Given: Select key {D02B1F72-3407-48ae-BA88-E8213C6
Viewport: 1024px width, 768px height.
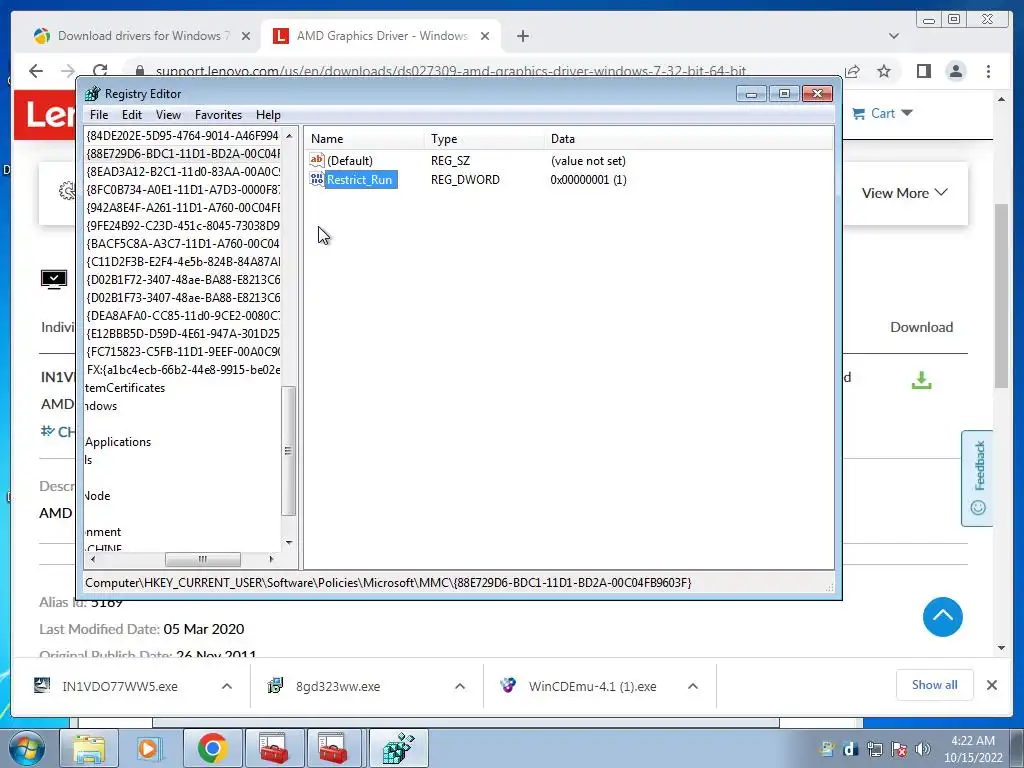Looking at the screenshot, I should click(x=182, y=280).
